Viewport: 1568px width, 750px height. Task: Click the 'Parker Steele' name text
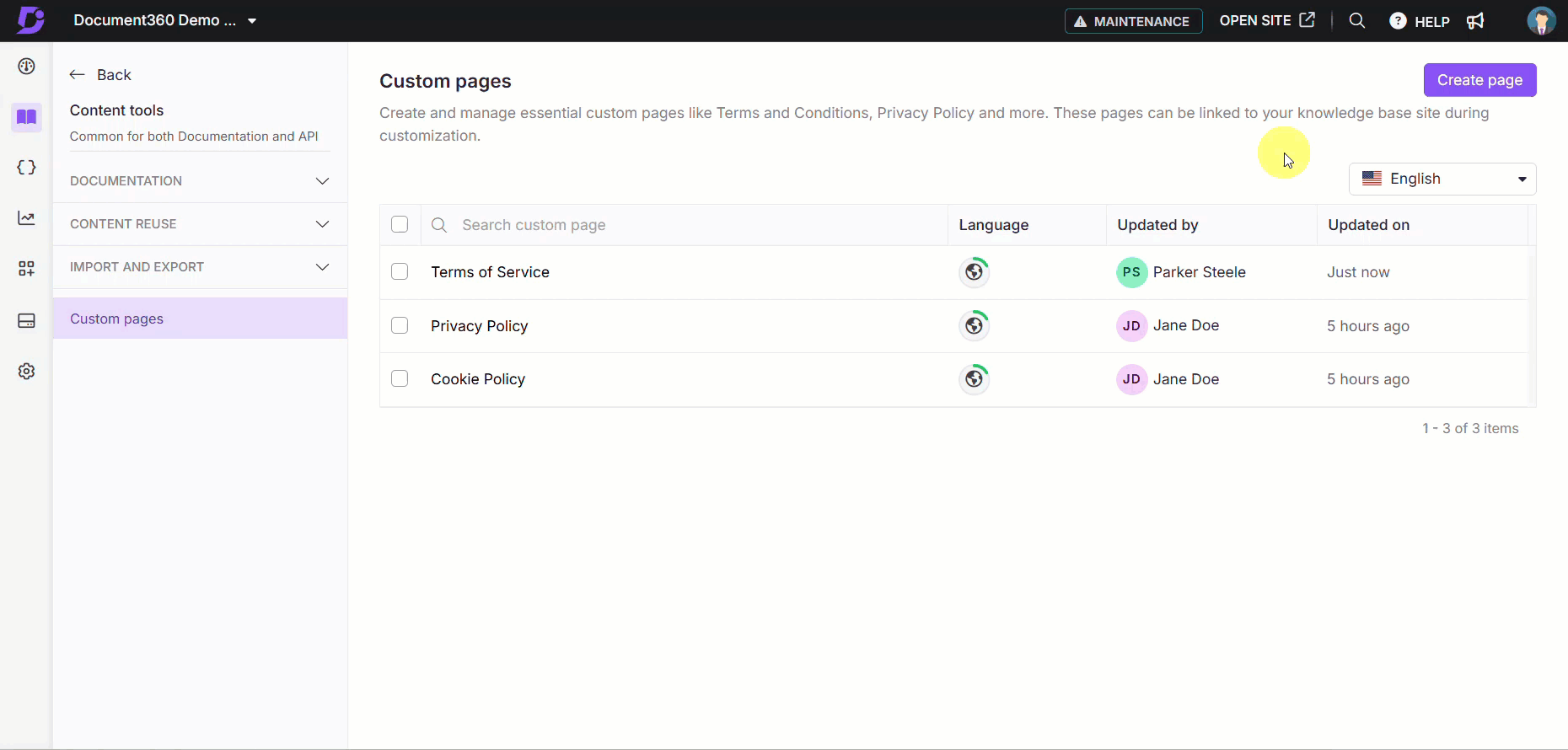1199,272
